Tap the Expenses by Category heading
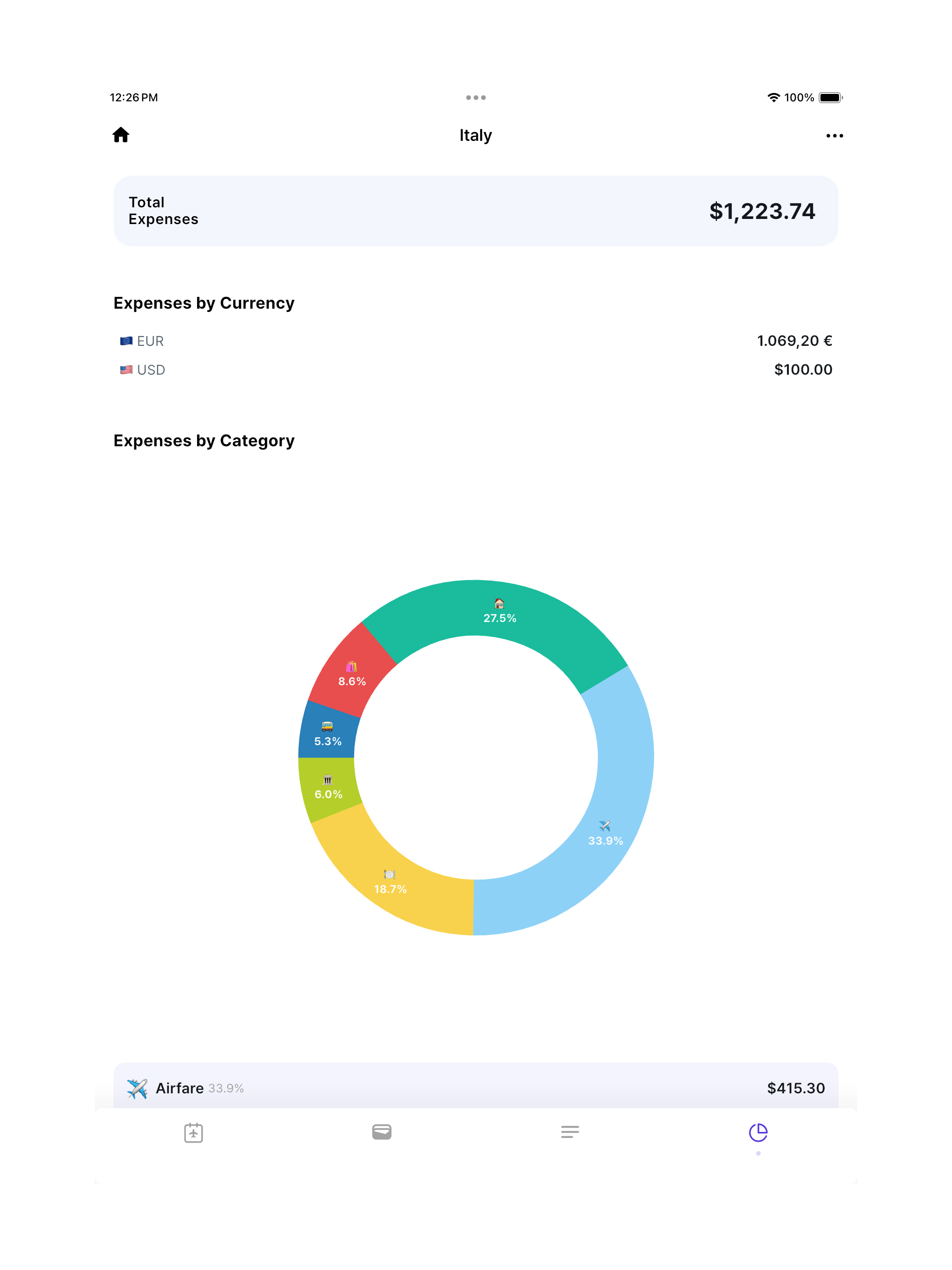 tap(204, 441)
